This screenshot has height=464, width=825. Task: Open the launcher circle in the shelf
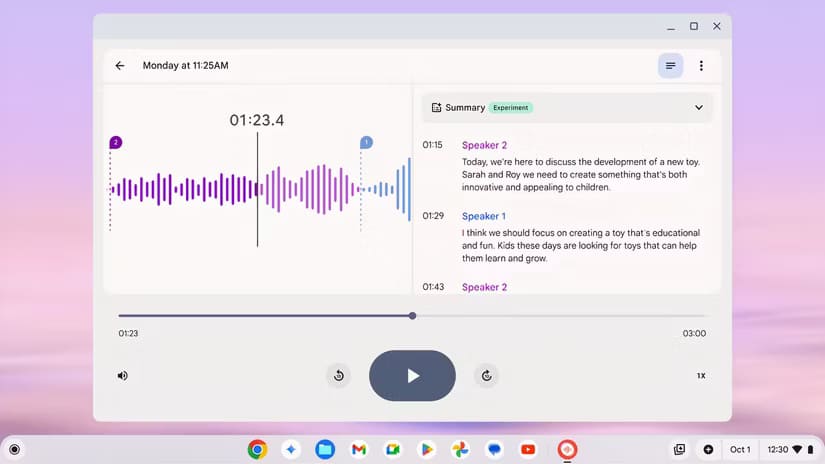(x=15, y=450)
